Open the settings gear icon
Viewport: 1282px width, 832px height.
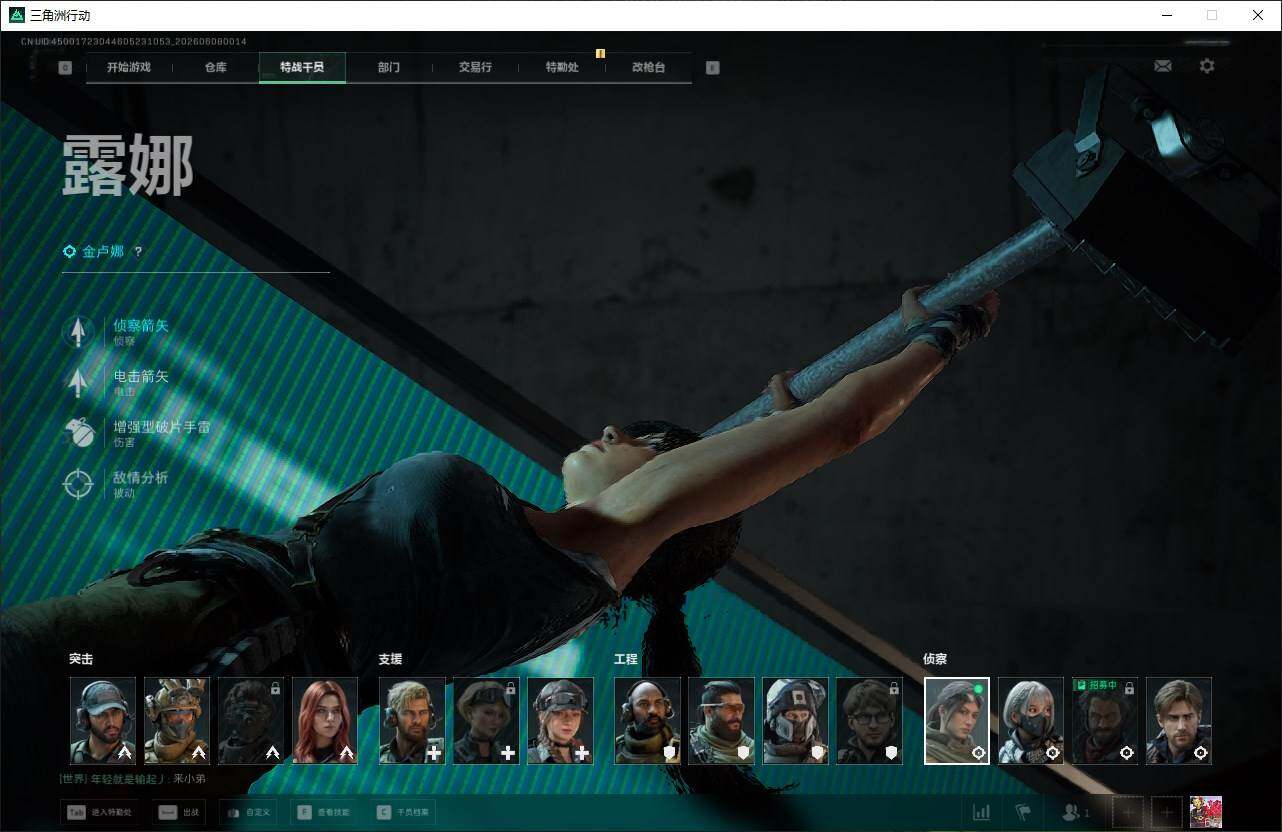pyautogui.click(x=1207, y=66)
